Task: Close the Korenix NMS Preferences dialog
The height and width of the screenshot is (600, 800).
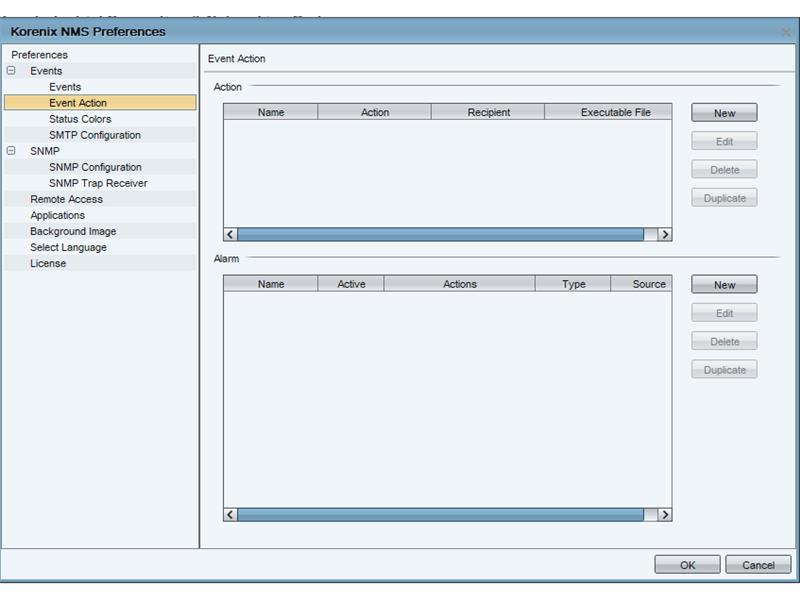Action: point(786,32)
